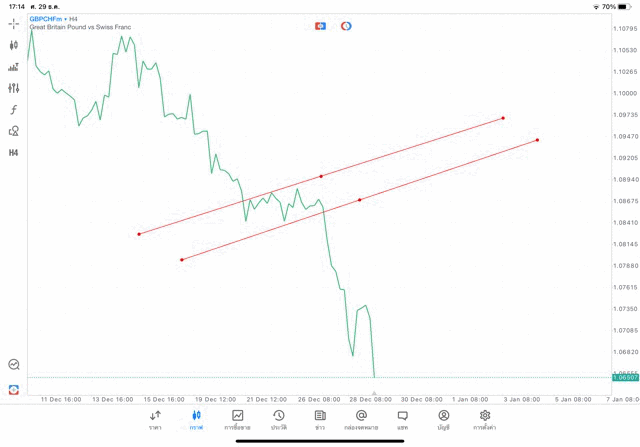Open candlestick chart type selector
Screen dimensions: 640x447
click(14, 45)
